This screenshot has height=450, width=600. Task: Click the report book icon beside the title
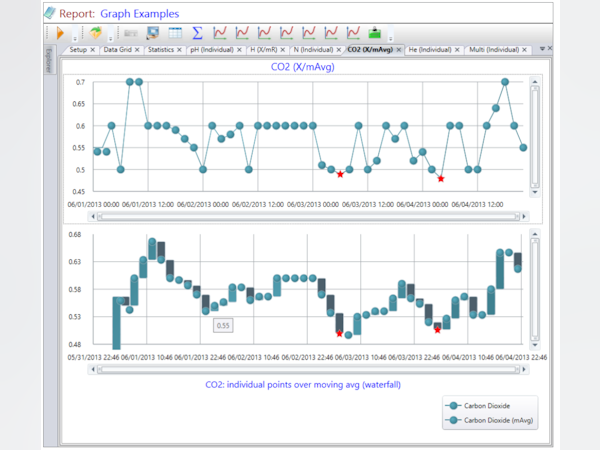click(x=50, y=13)
